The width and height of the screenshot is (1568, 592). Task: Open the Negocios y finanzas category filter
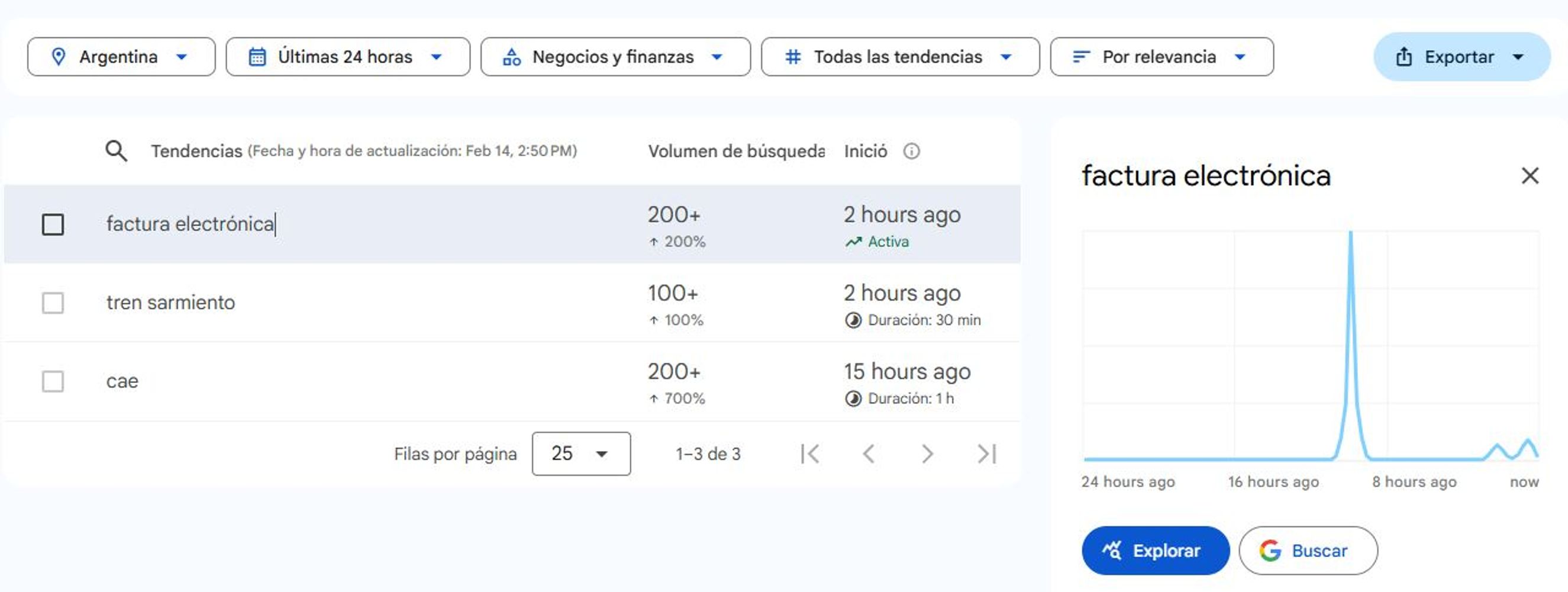pos(615,57)
